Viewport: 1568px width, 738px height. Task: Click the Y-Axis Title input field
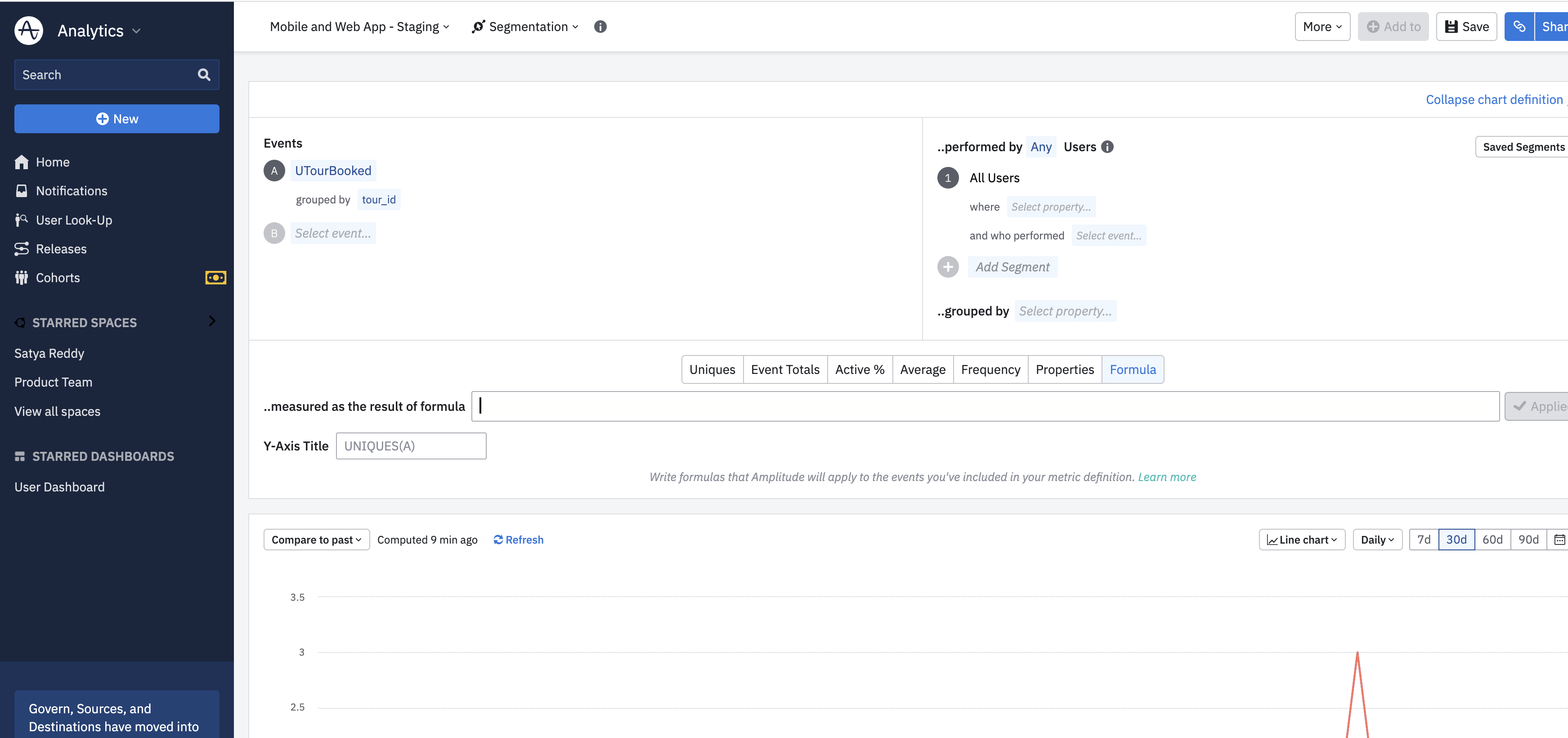pos(411,445)
